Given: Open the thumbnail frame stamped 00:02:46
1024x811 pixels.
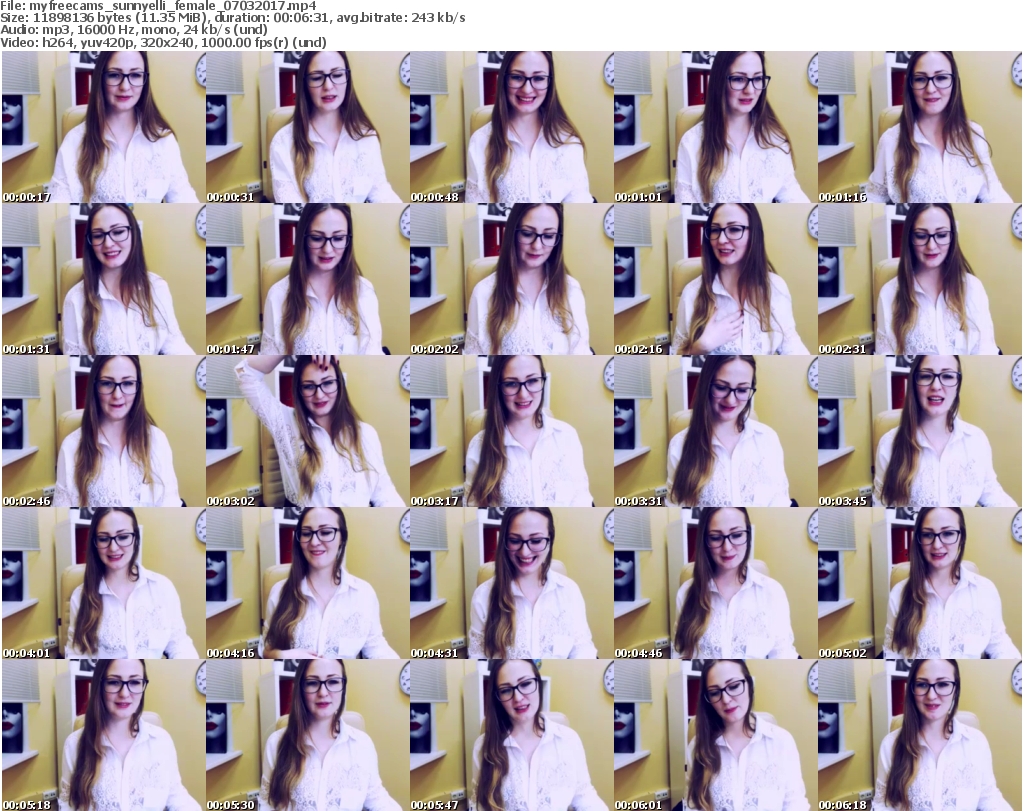Looking at the screenshot, I should click(x=103, y=431).
